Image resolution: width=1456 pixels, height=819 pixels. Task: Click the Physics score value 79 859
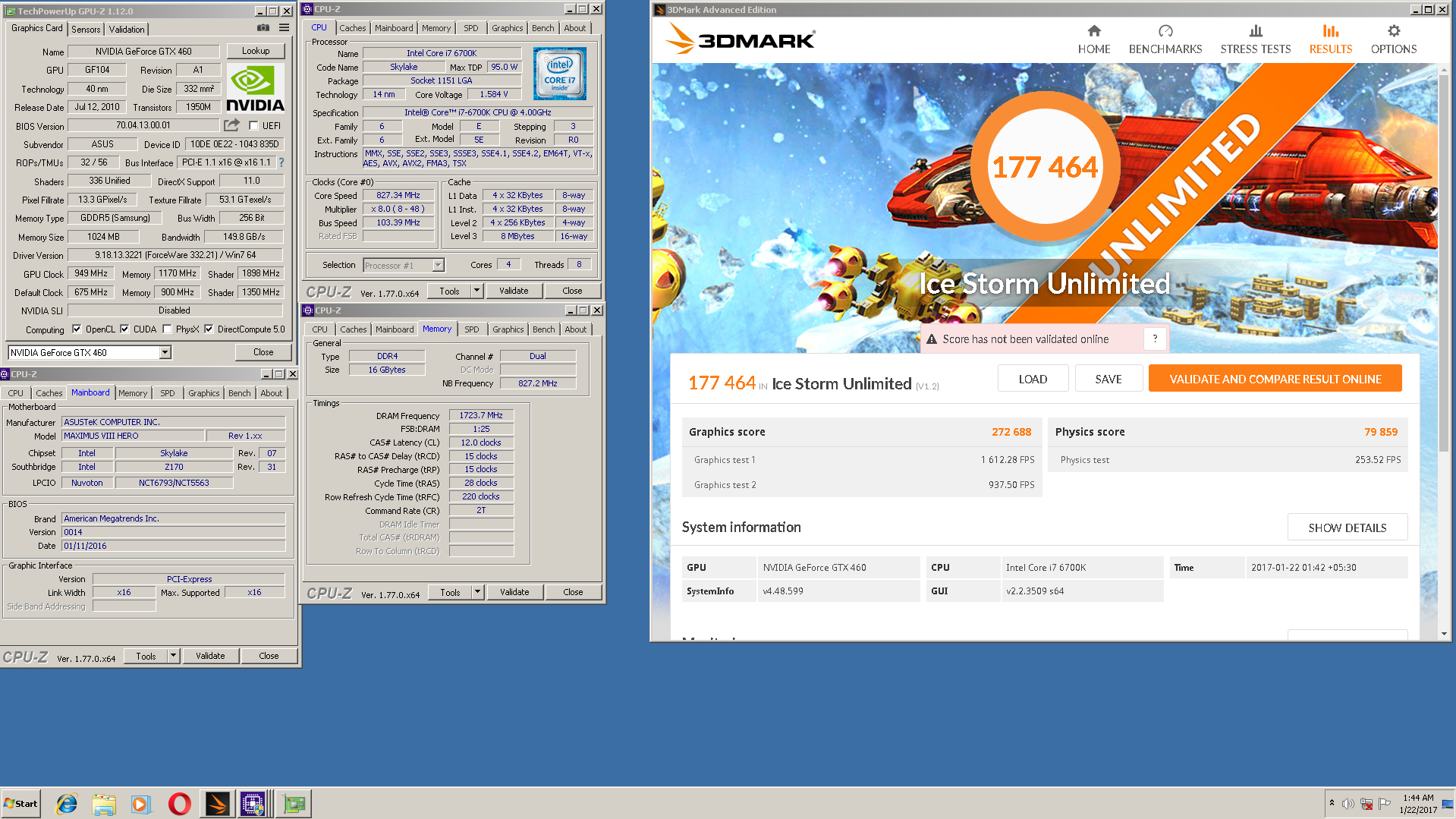pos(1381,432)
